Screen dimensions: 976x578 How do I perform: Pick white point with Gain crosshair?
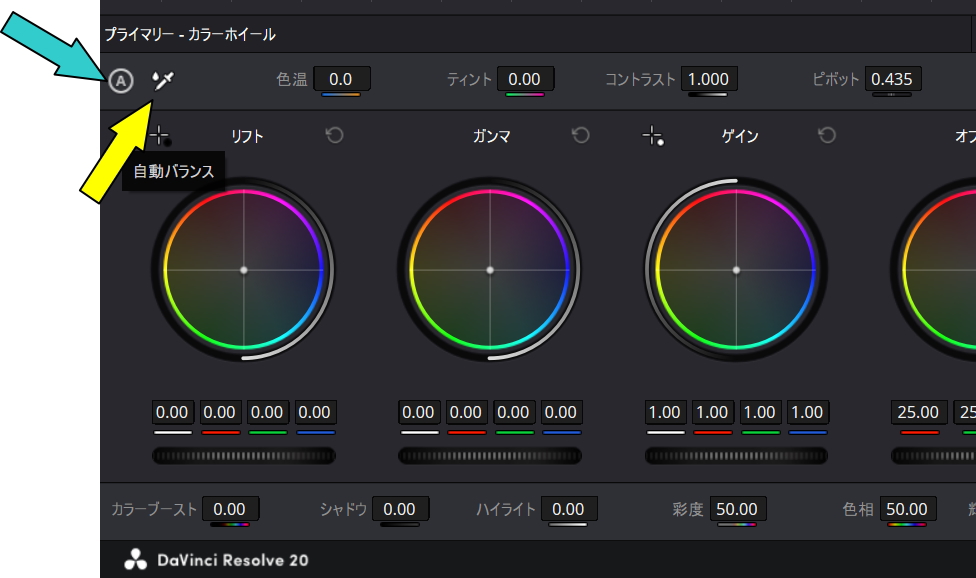(653, 136)
